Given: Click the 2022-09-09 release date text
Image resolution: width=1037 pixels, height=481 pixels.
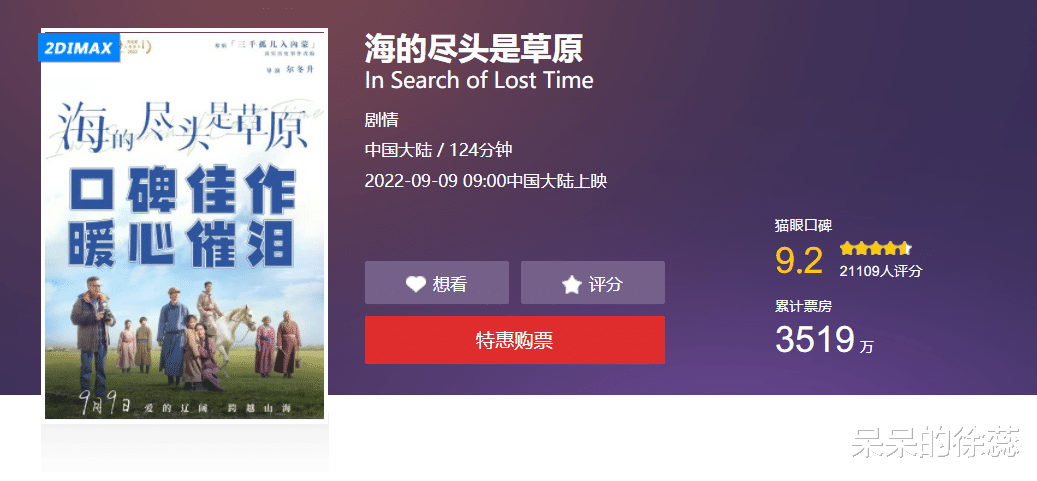Looking at the screenshot, I should 485,181.
